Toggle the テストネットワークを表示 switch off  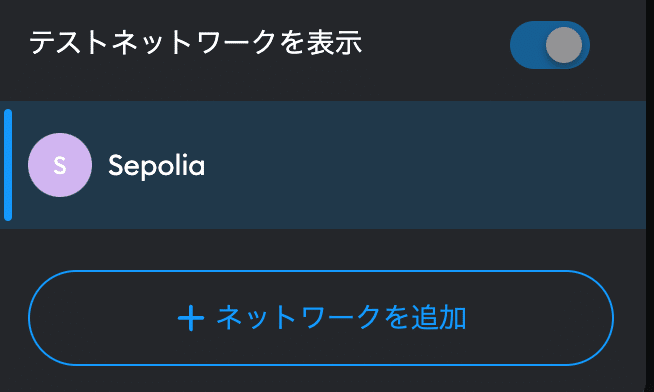click(550, 45)
